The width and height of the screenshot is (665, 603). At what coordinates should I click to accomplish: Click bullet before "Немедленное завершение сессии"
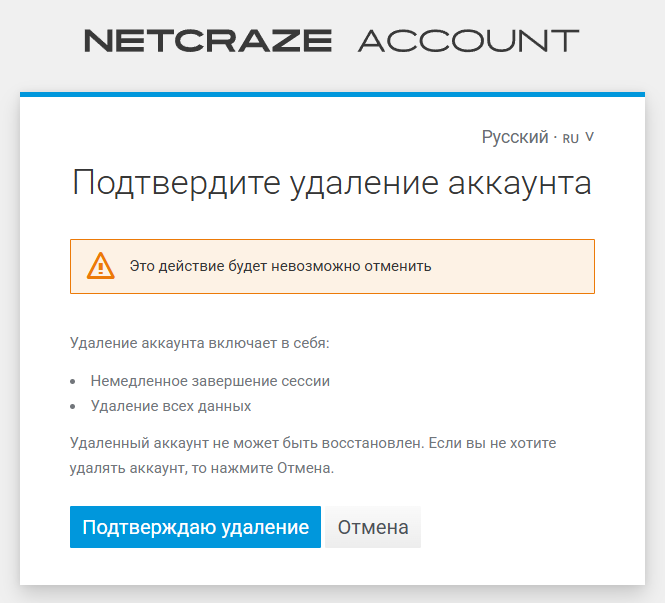click(x=74, y=382)
